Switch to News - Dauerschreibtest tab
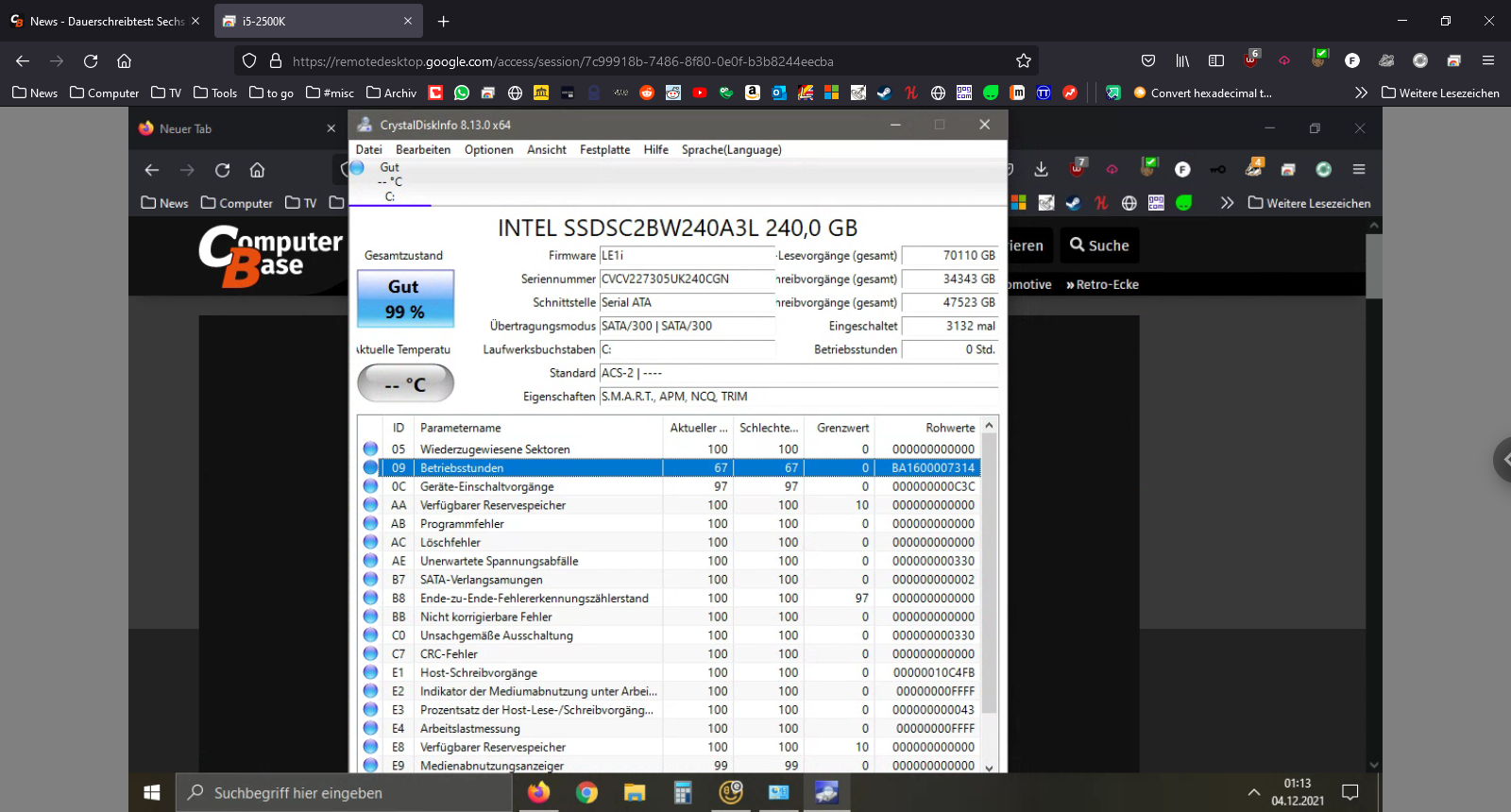This screenshot has width=1511, height=812. coord(106,21)
